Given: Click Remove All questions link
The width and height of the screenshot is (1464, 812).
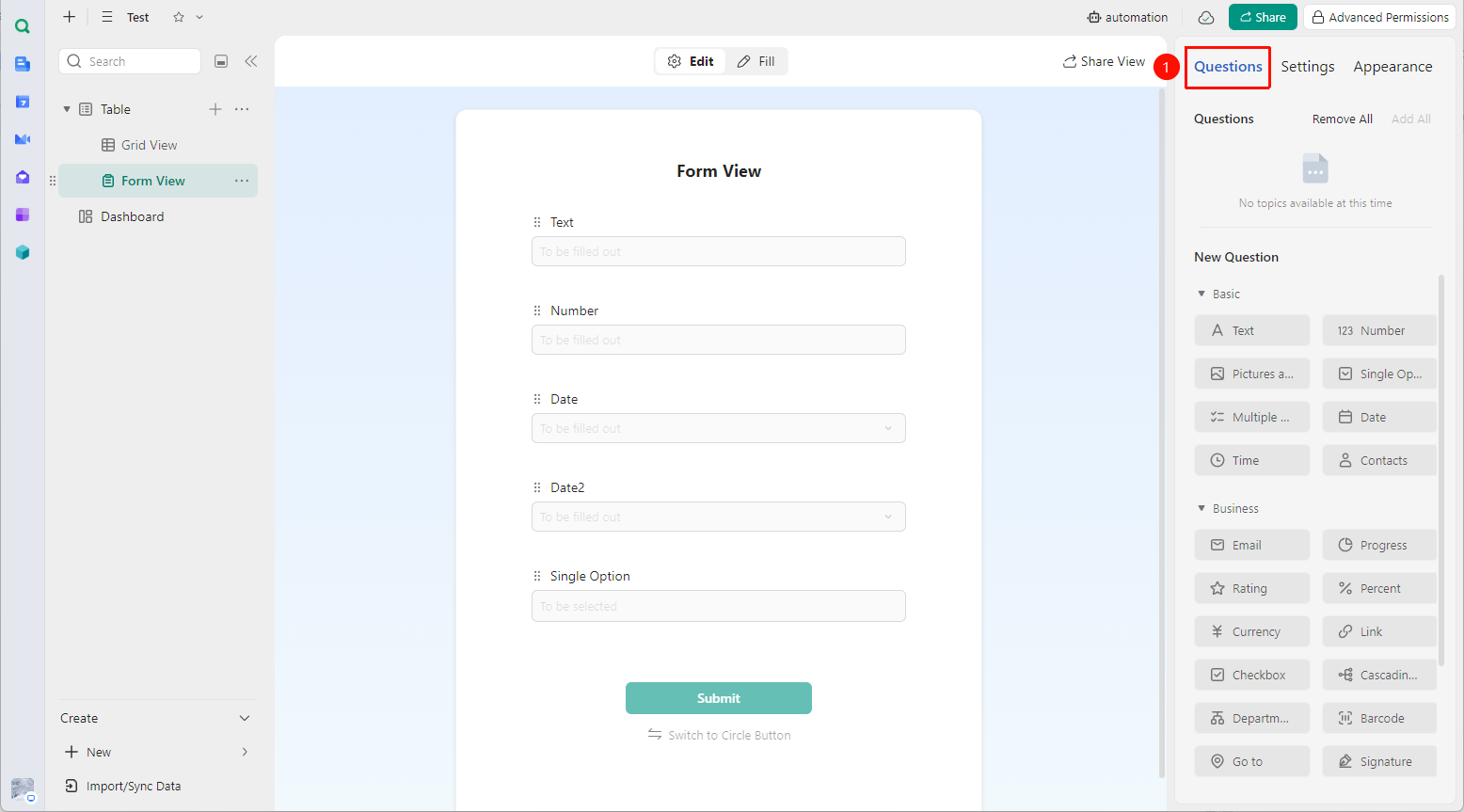Looking at the screenshot, I should (1342, 119).
